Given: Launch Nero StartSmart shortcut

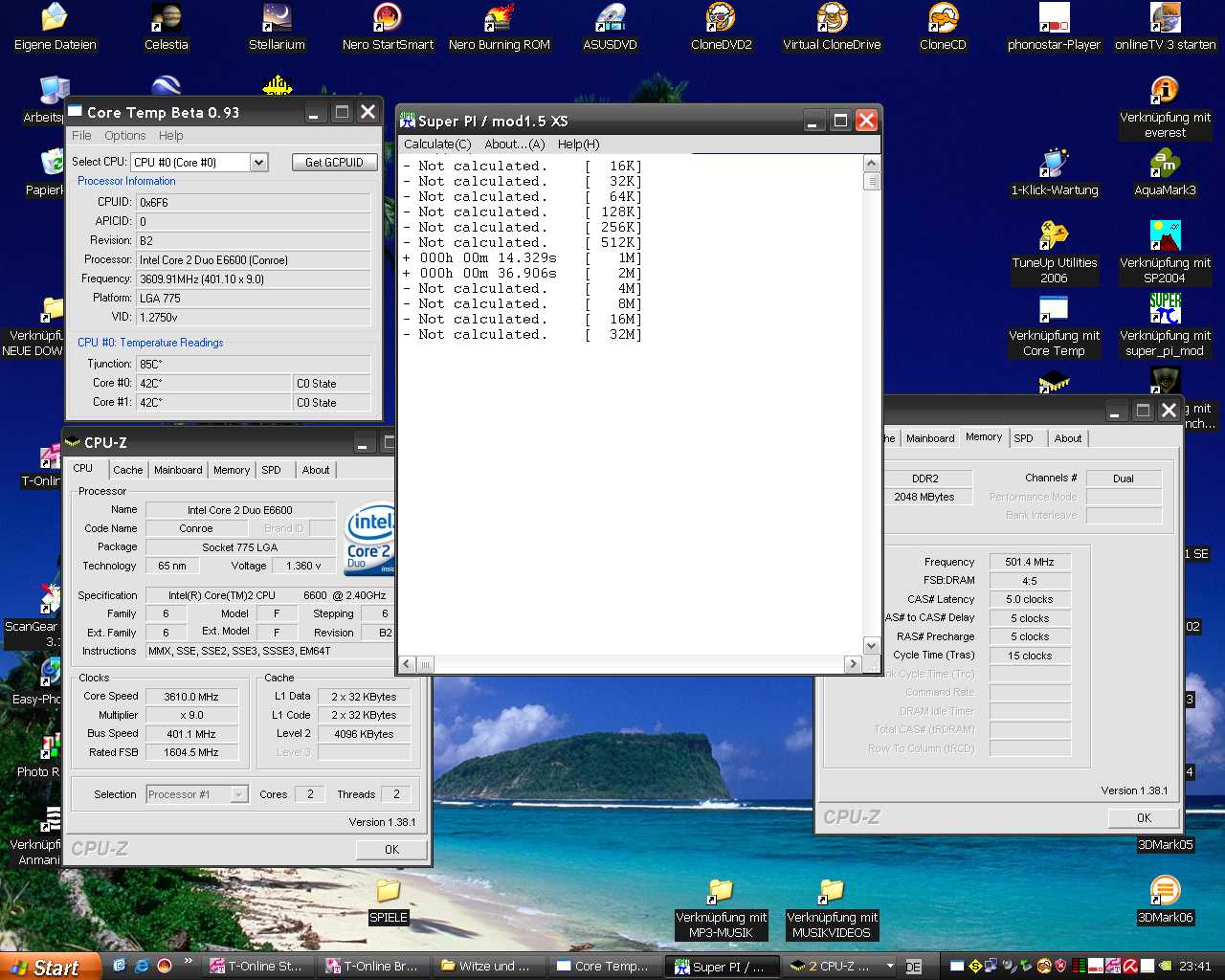Looking at the screenshot, I should [388, 27].
